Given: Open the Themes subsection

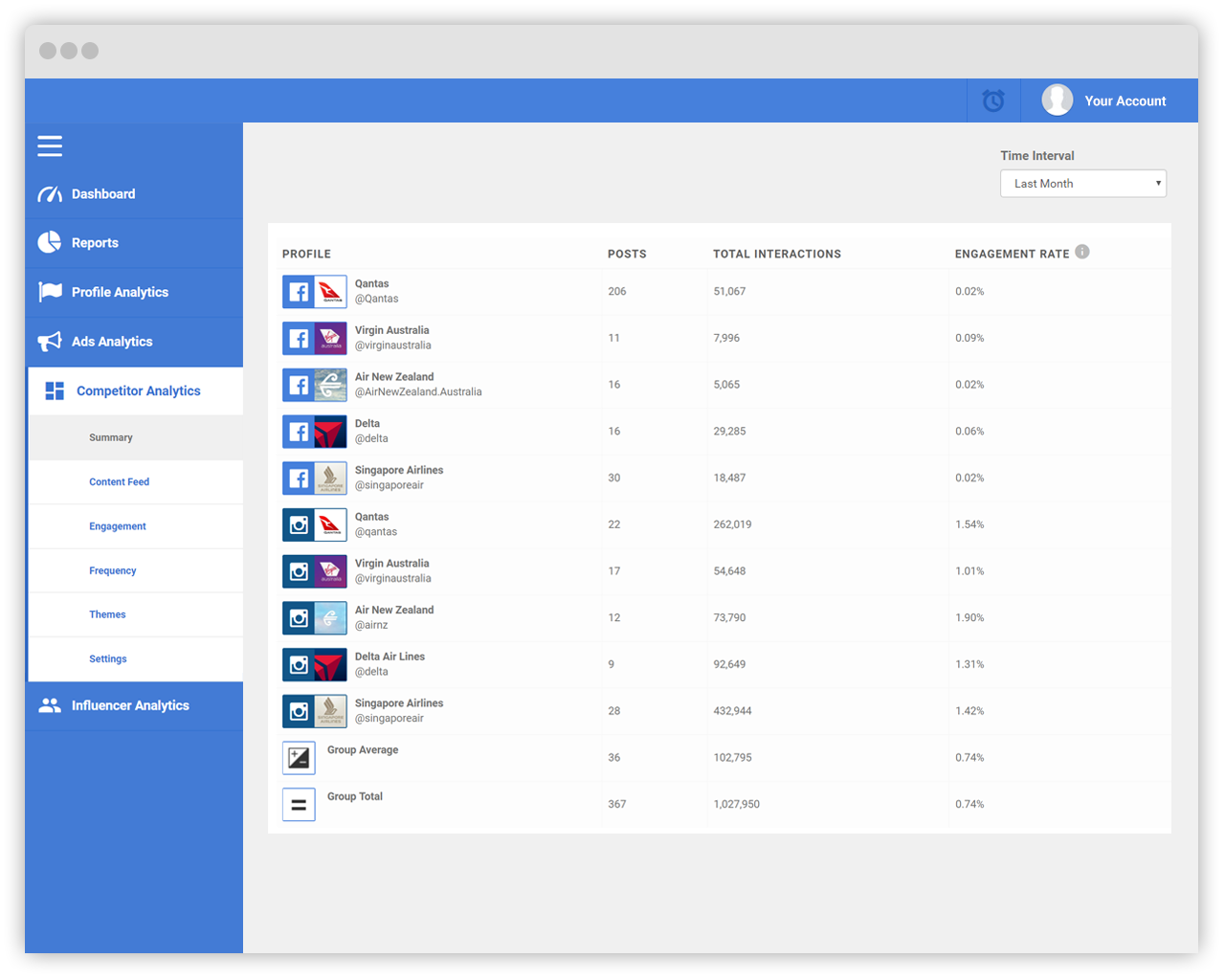Looking at the screenshot, I should [107, 614].
